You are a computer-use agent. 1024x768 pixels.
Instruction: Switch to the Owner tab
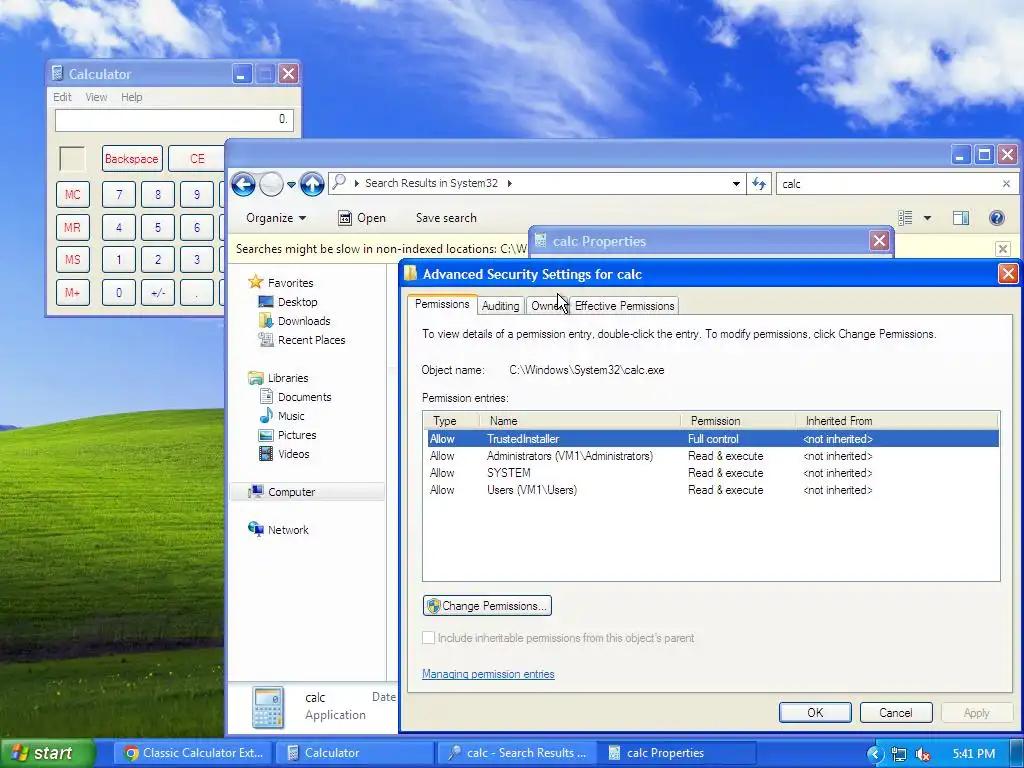[x=547, y=306]
